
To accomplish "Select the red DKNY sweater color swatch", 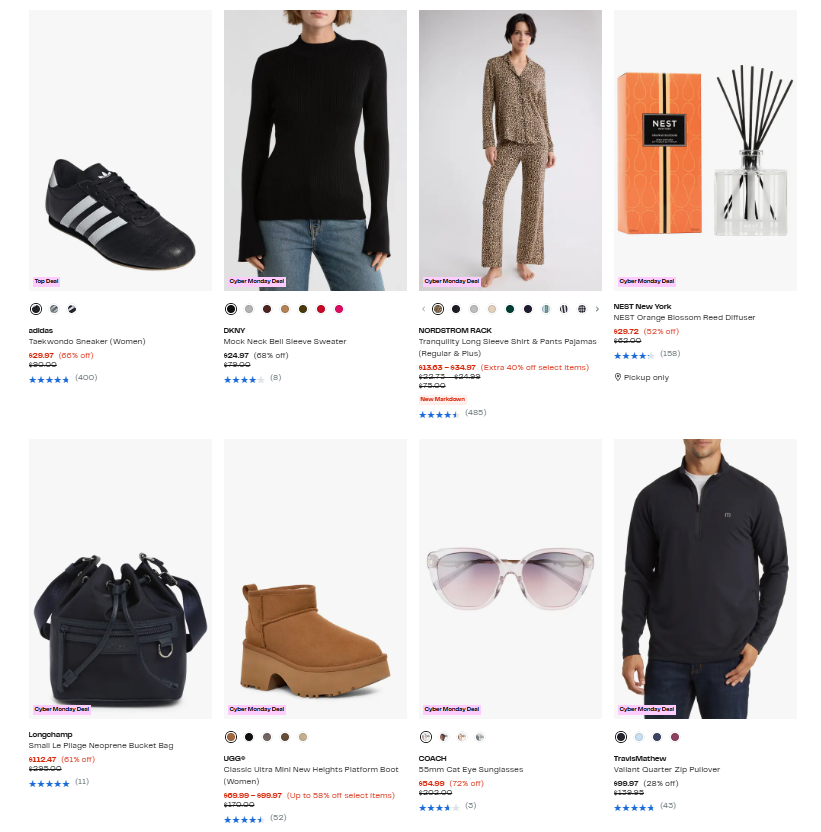I will tap(321, 309).
